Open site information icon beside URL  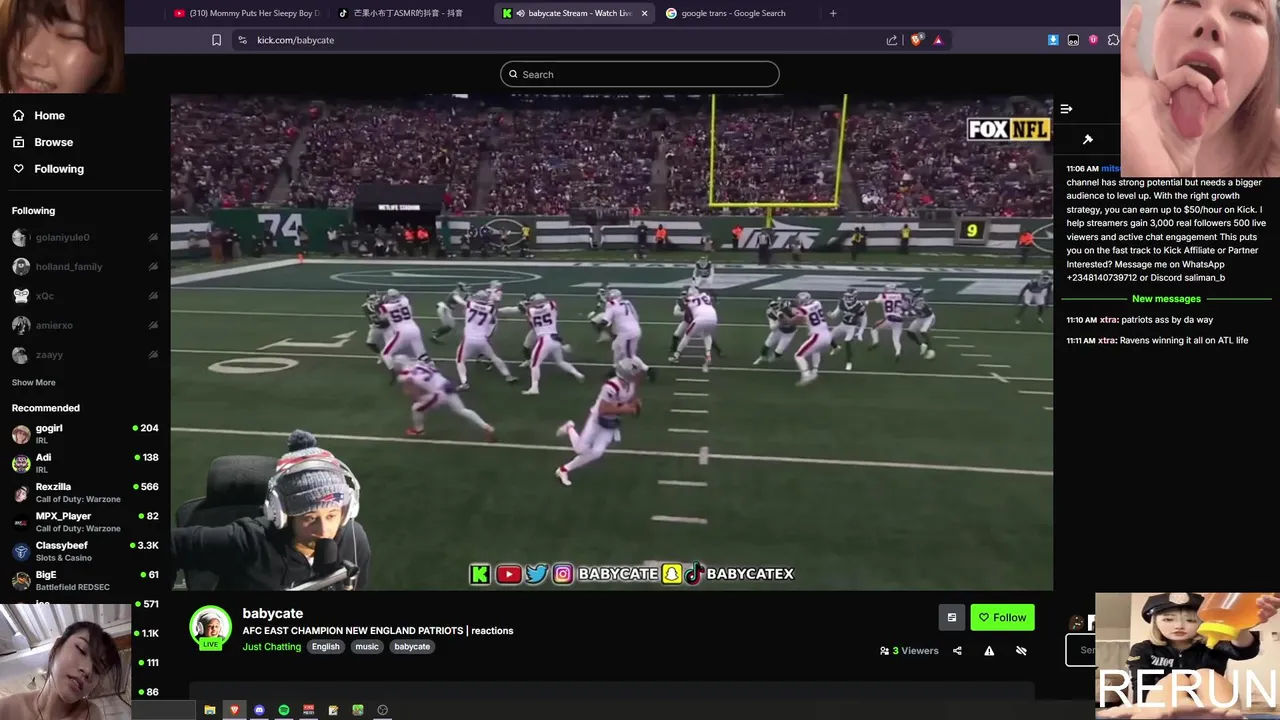tap(242, 40)
